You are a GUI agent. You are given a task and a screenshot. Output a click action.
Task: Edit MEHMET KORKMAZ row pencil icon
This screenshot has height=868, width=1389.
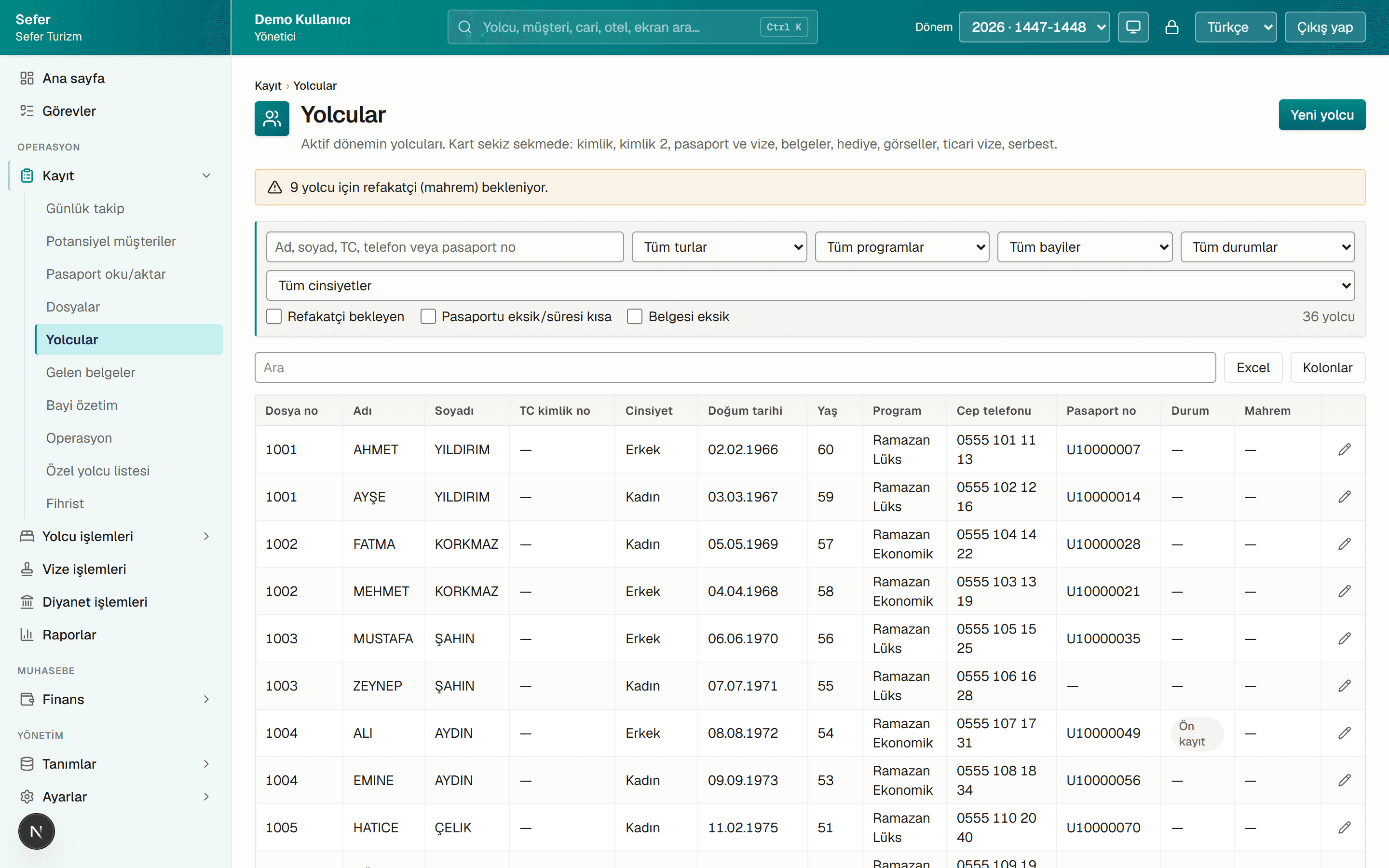pyautogui.click(x=1344, y=591)
